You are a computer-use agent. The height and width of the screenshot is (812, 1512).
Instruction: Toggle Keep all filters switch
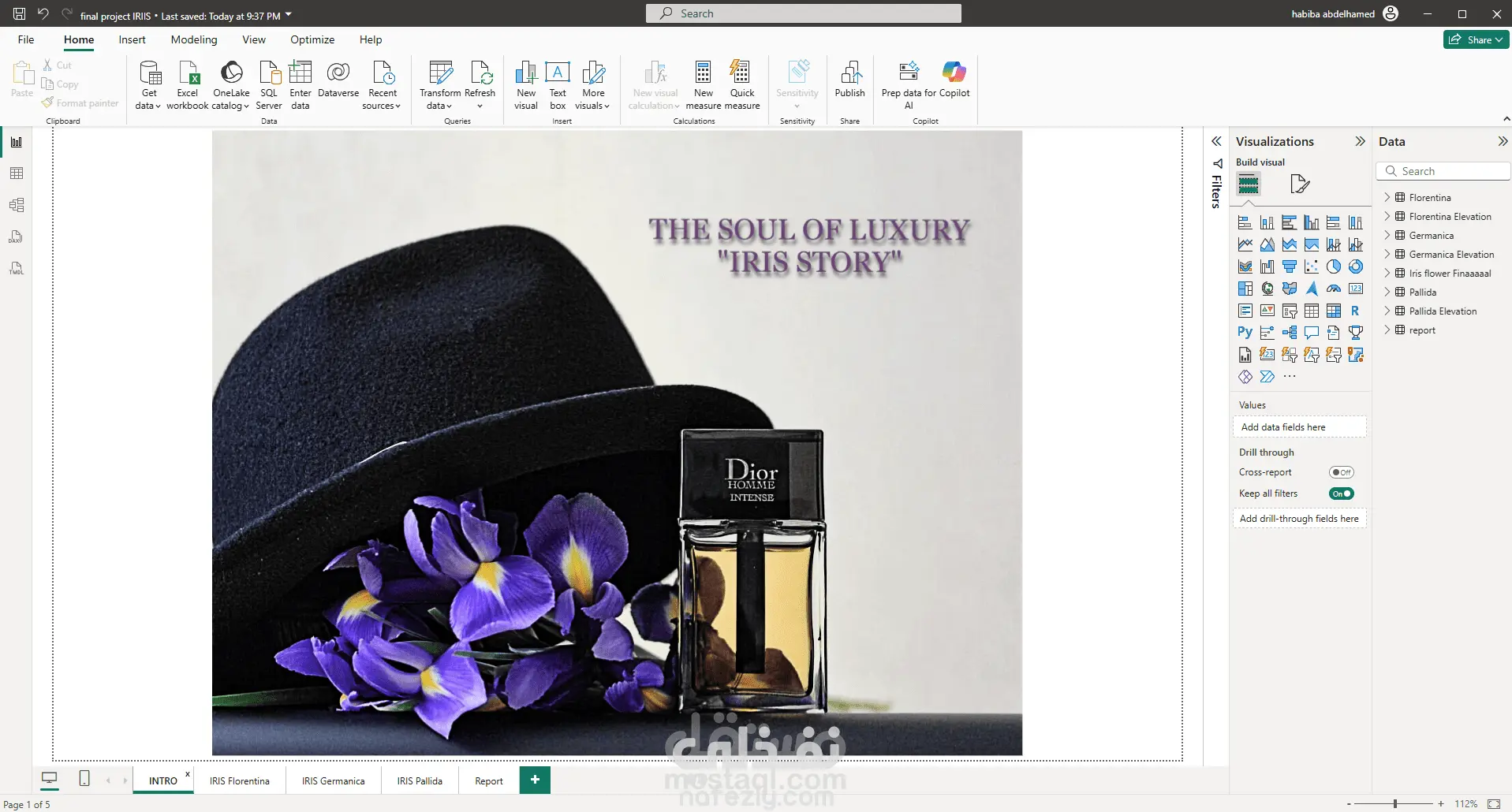1341,494
